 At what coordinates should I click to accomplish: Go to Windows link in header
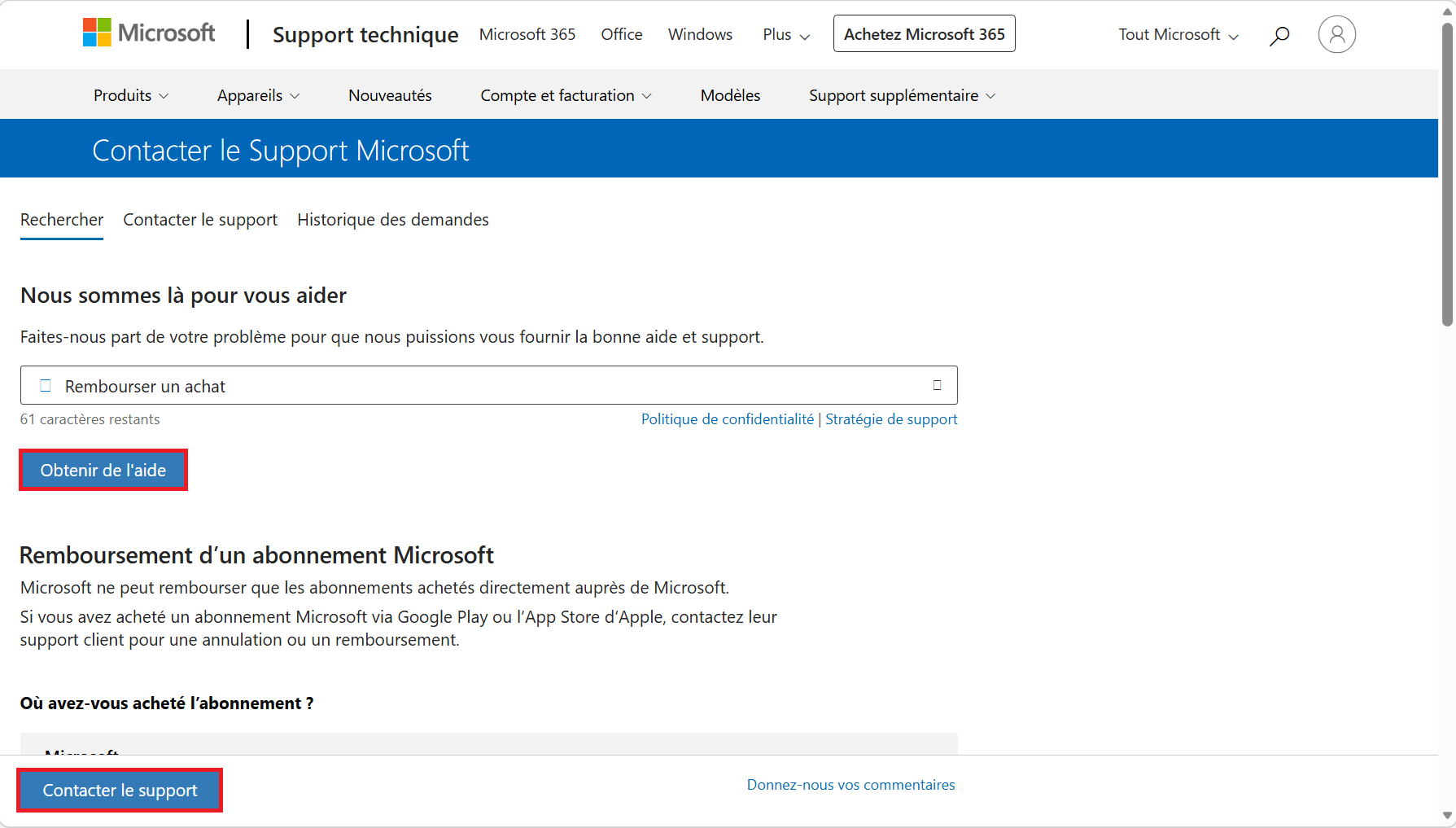pyautogui.click(x=700, y=34)
